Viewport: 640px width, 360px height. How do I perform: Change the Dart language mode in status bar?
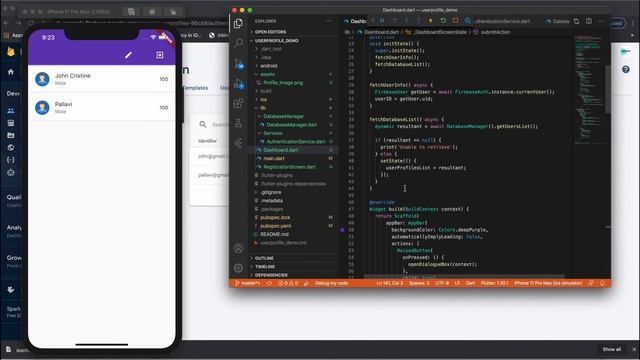[470, 283]
